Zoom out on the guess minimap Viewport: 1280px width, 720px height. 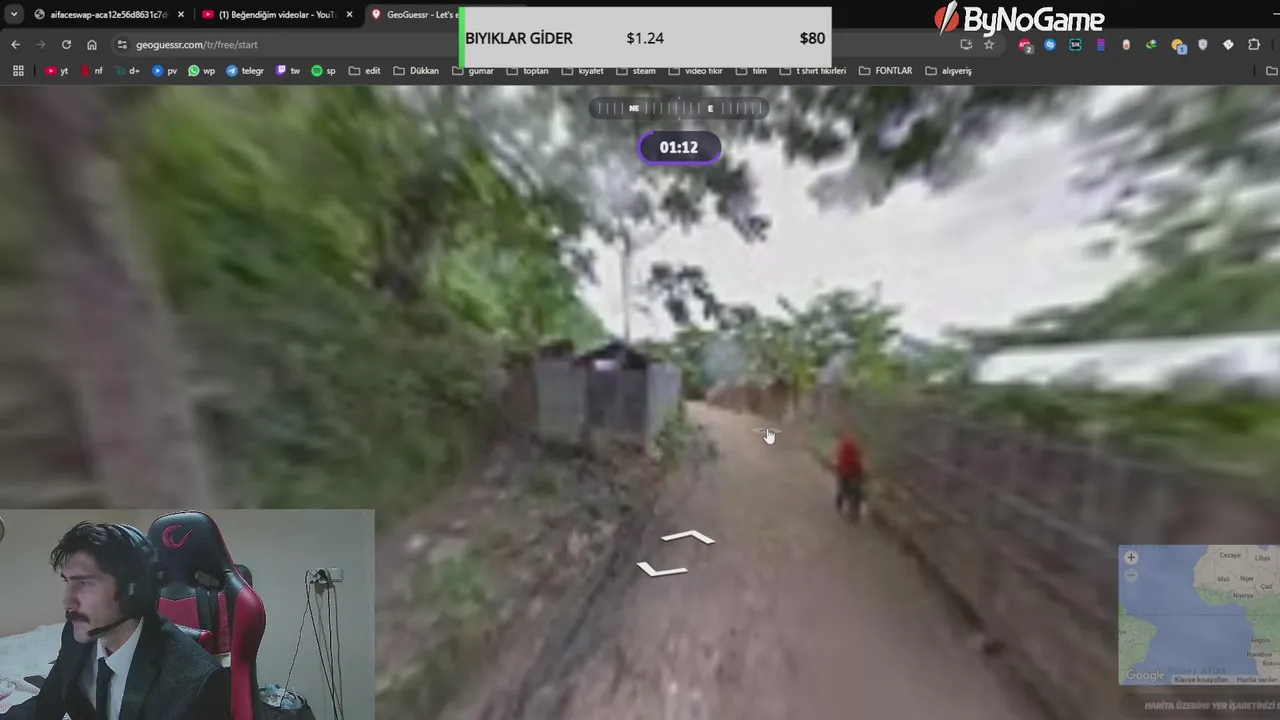(1131, 575)
